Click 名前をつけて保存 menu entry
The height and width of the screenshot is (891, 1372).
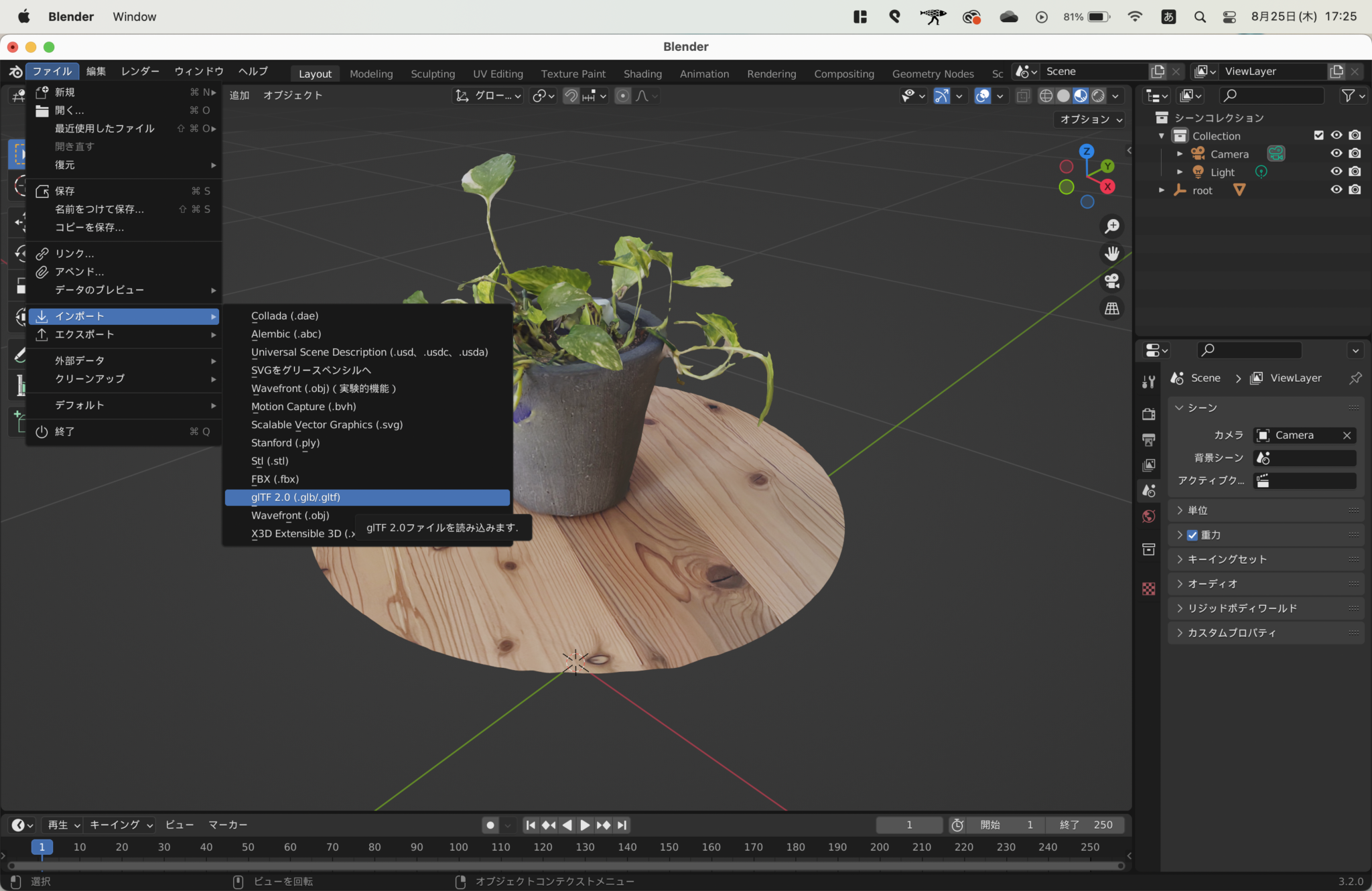coord(99,209)
